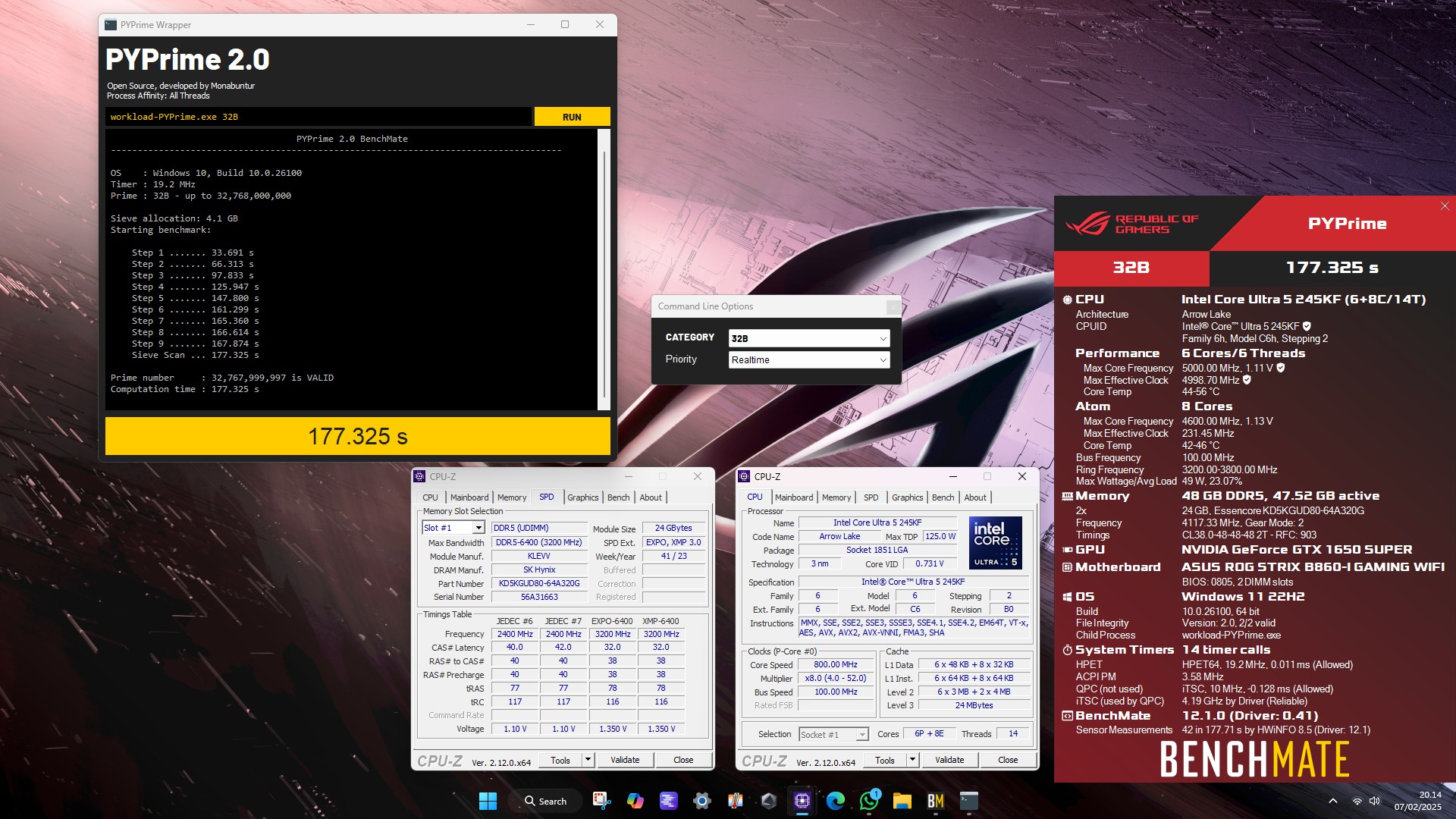Click the Motherboard icon in BenchMate panel

(1067, 567)
